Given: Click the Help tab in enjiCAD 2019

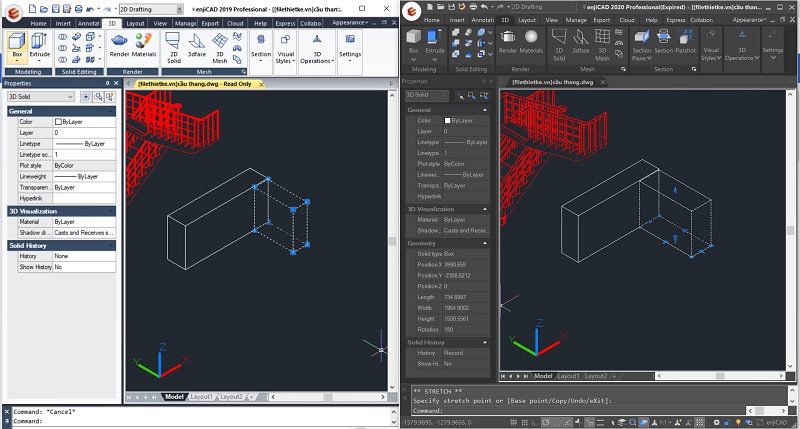Looking at the screenshot, I should click(x=260, y=23).
